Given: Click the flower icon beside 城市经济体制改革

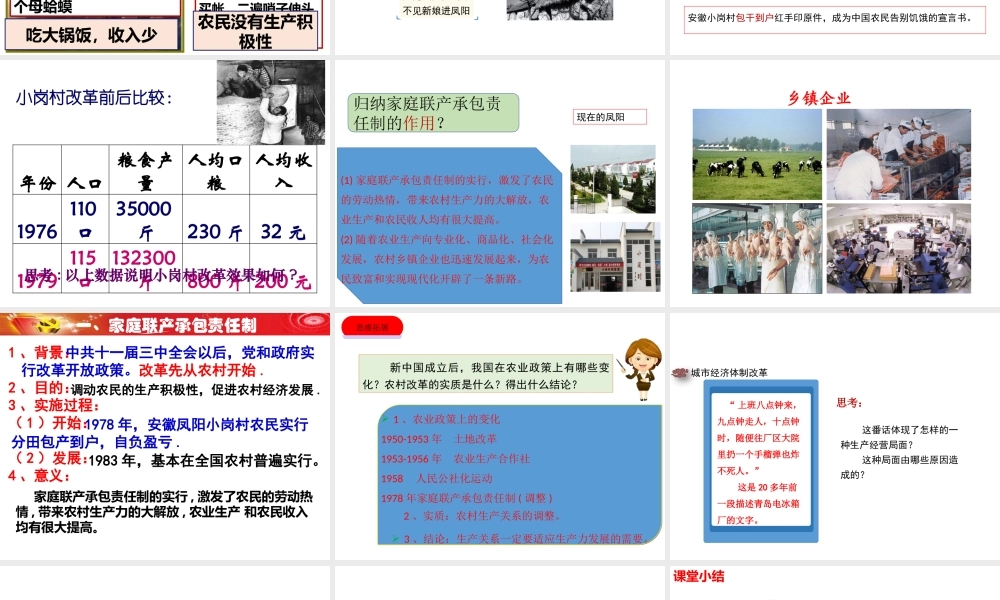Looking at the screenshot, I should pyautogui.click(x=680, y=372).
